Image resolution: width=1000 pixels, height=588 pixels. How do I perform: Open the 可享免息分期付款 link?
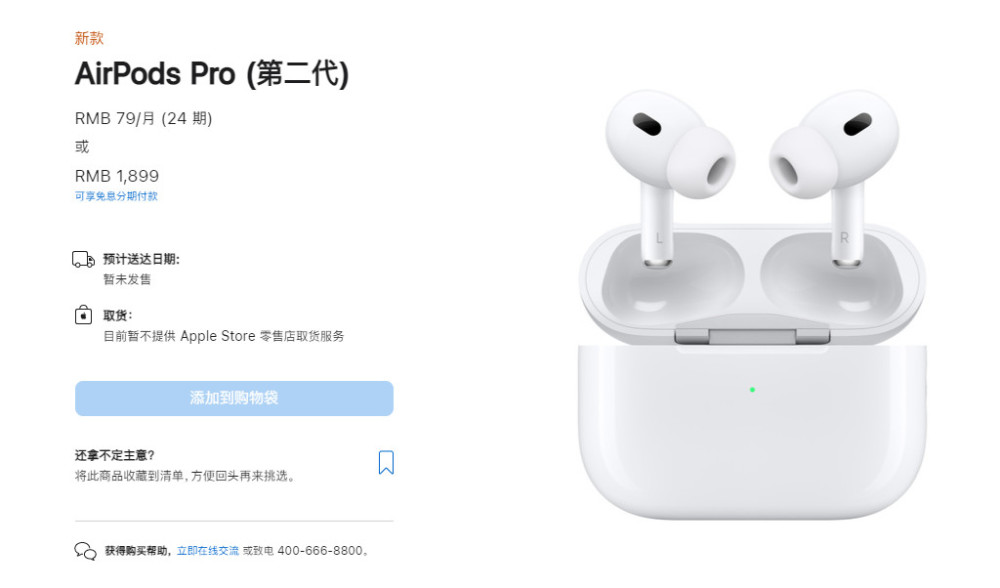[x=116, y=196]
